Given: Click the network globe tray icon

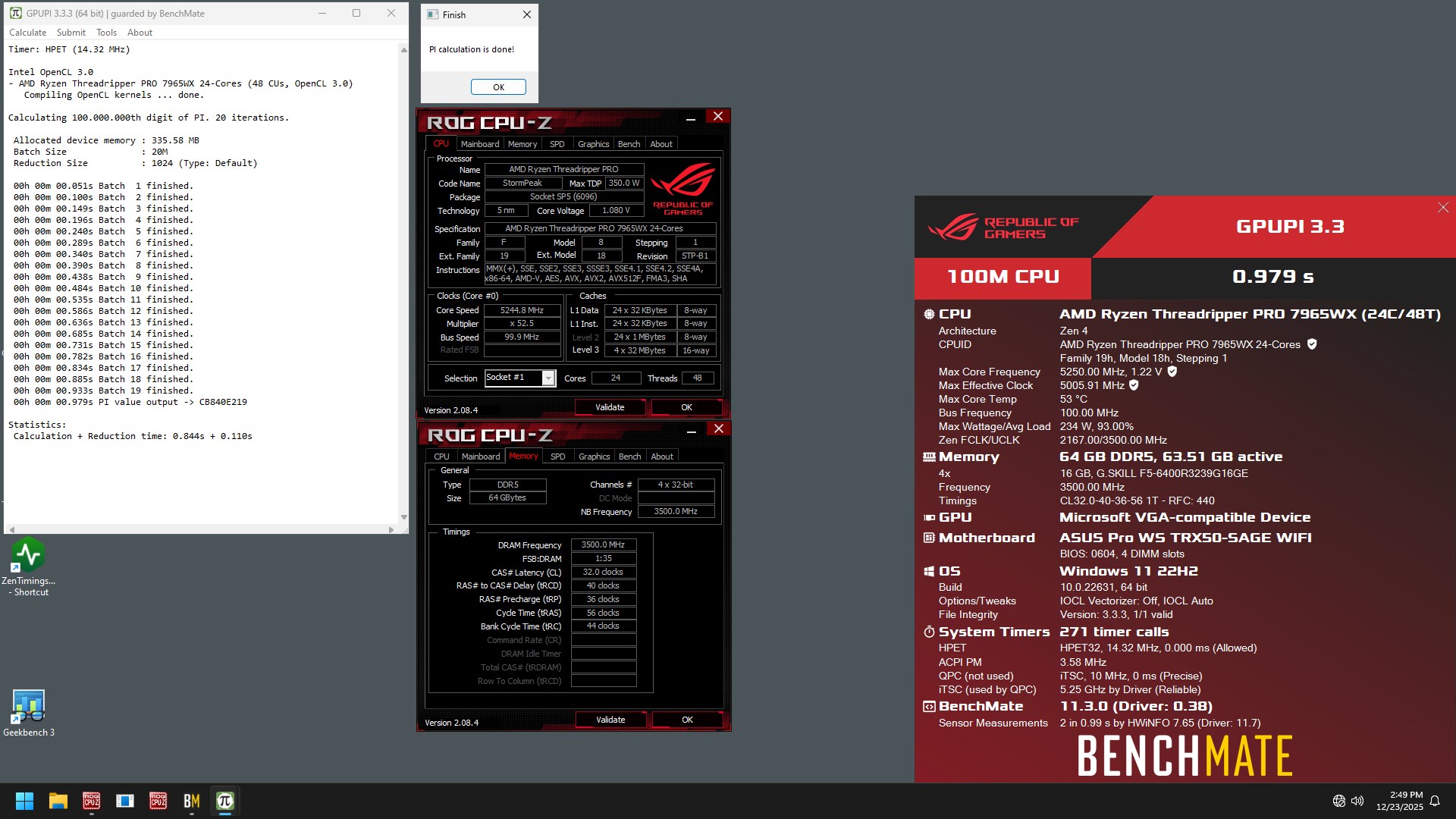Looking at the screenshot, I should [x=1339, y=801].
